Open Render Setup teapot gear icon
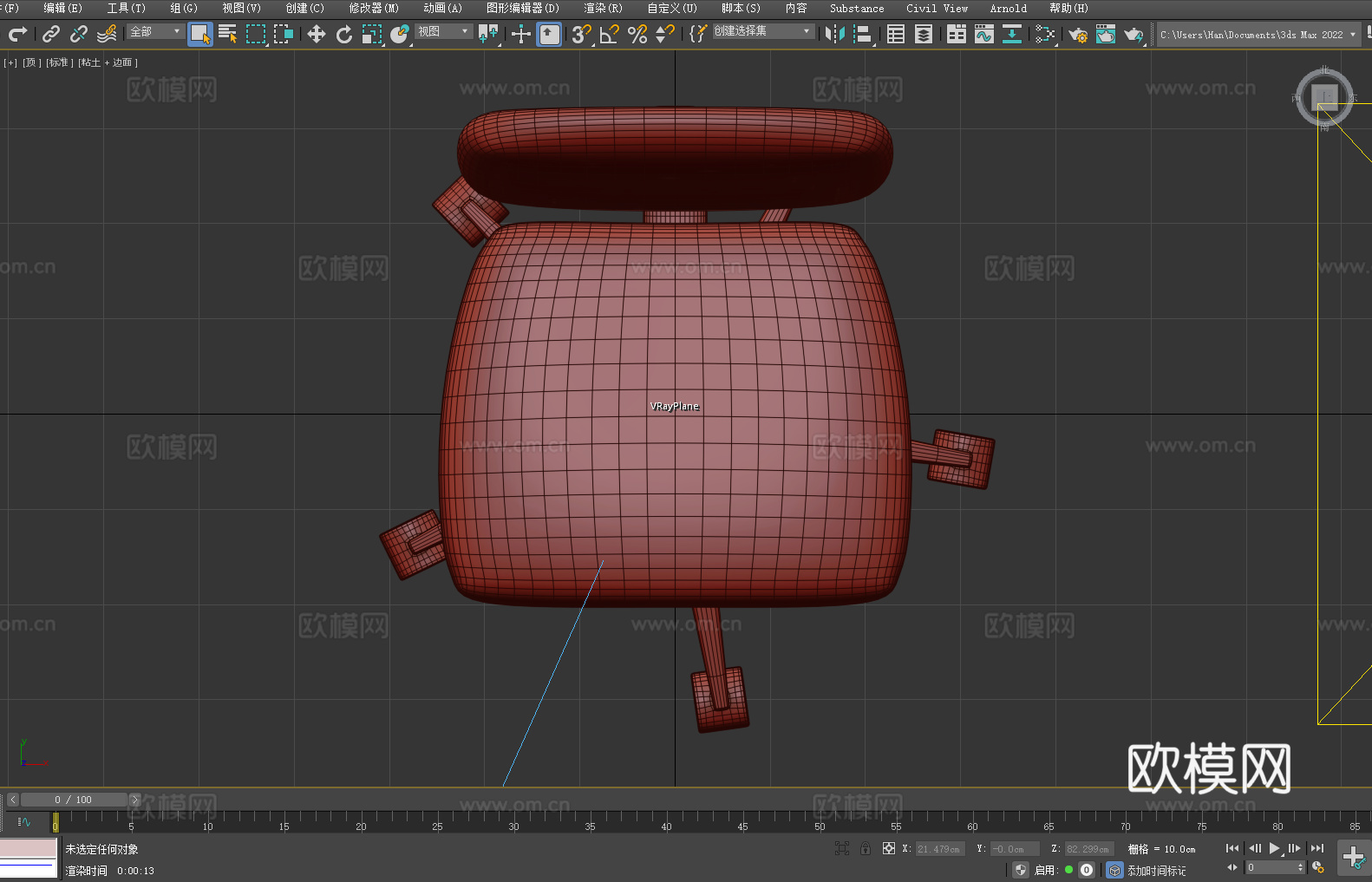 [x=1078, y=34]
